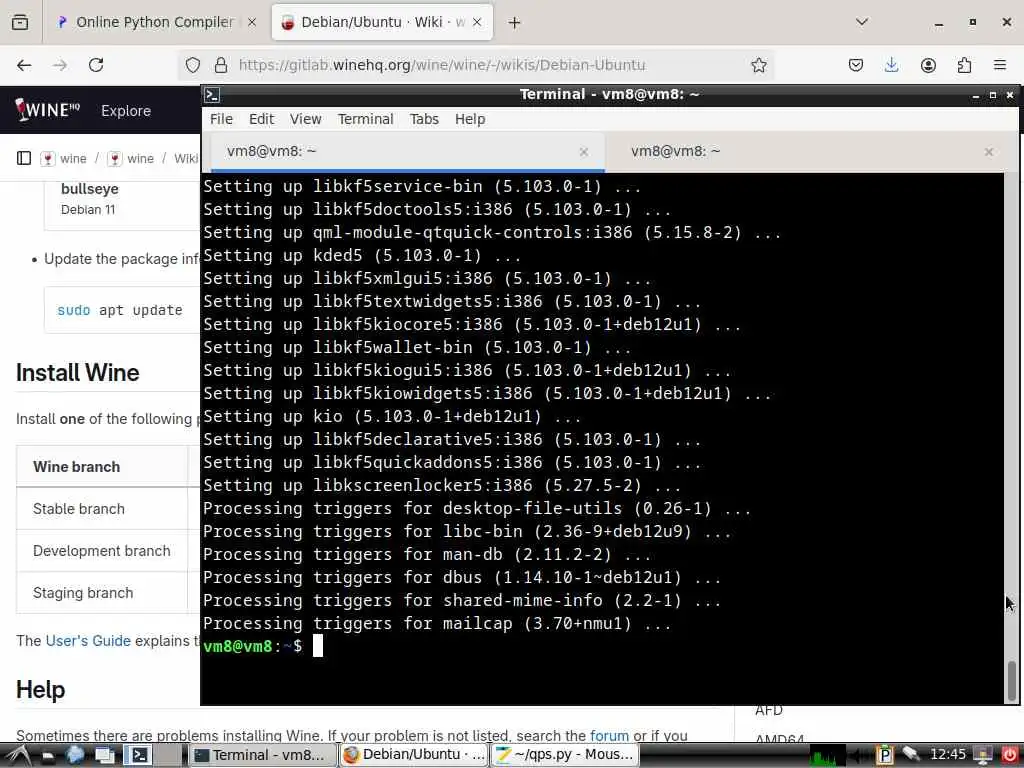1024x768 pixels.
Task: Open the Firefox hamburger application menu
Action: tap(1000, 65)
